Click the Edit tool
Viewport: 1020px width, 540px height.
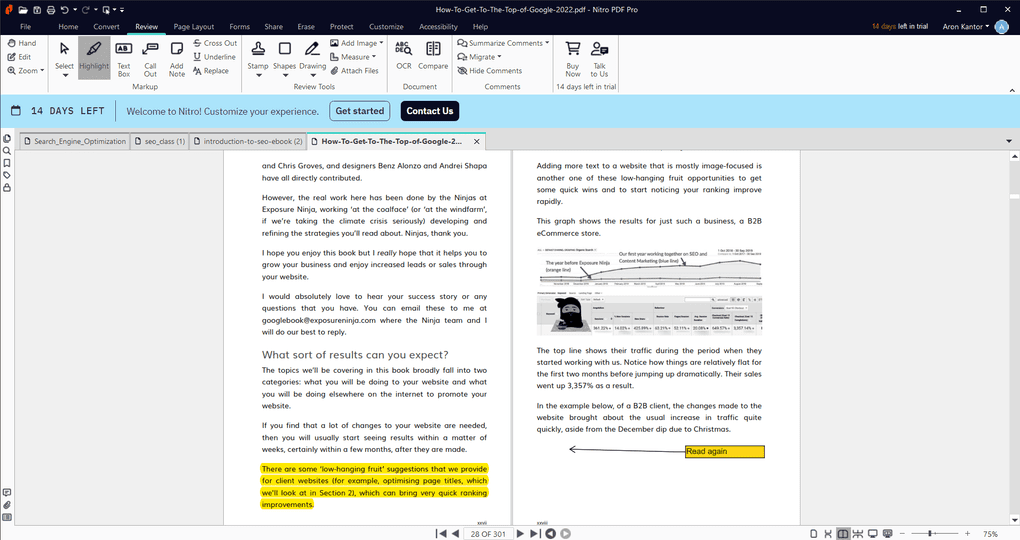[19, 57]
